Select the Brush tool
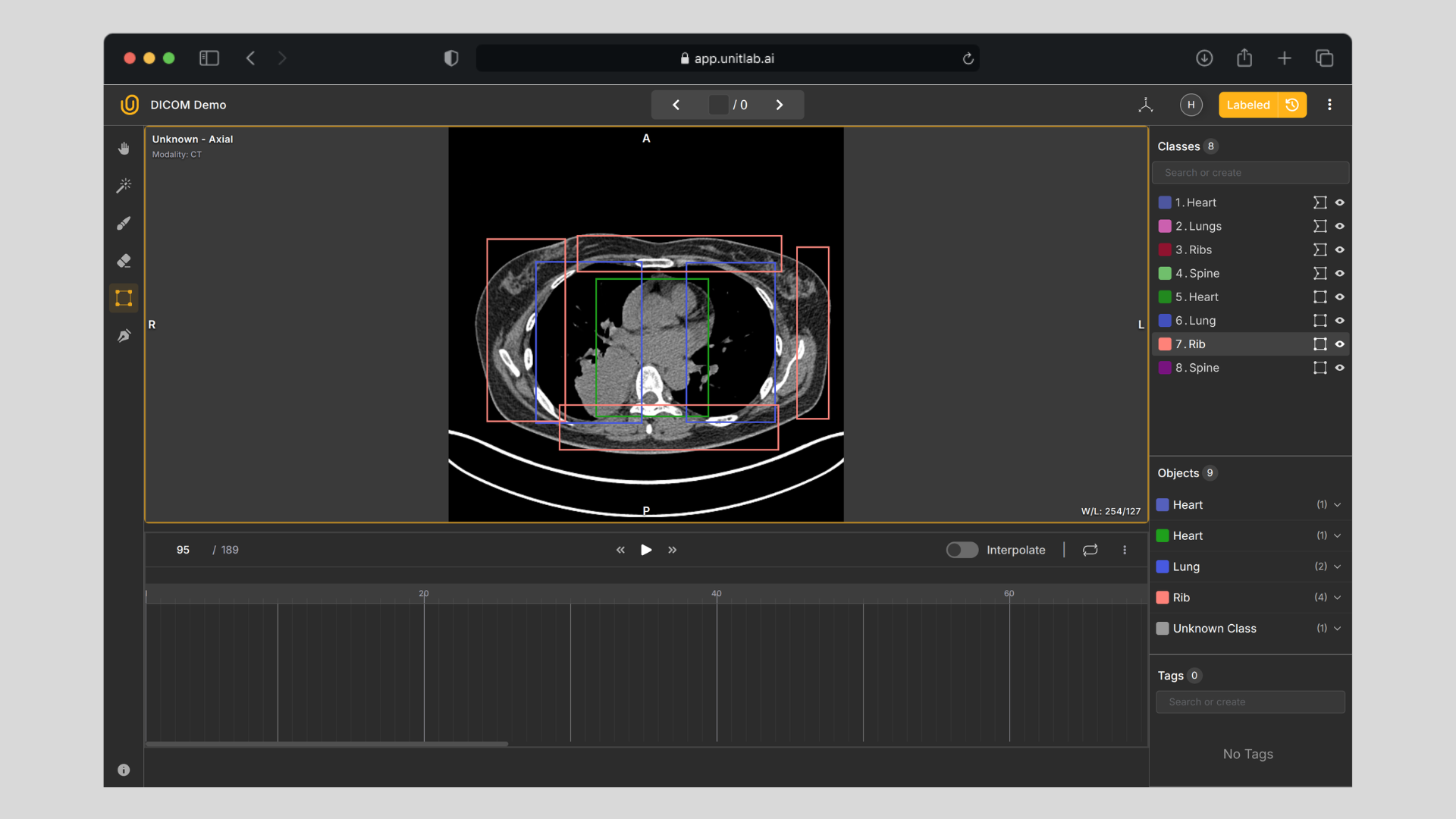 click(124, 224)
